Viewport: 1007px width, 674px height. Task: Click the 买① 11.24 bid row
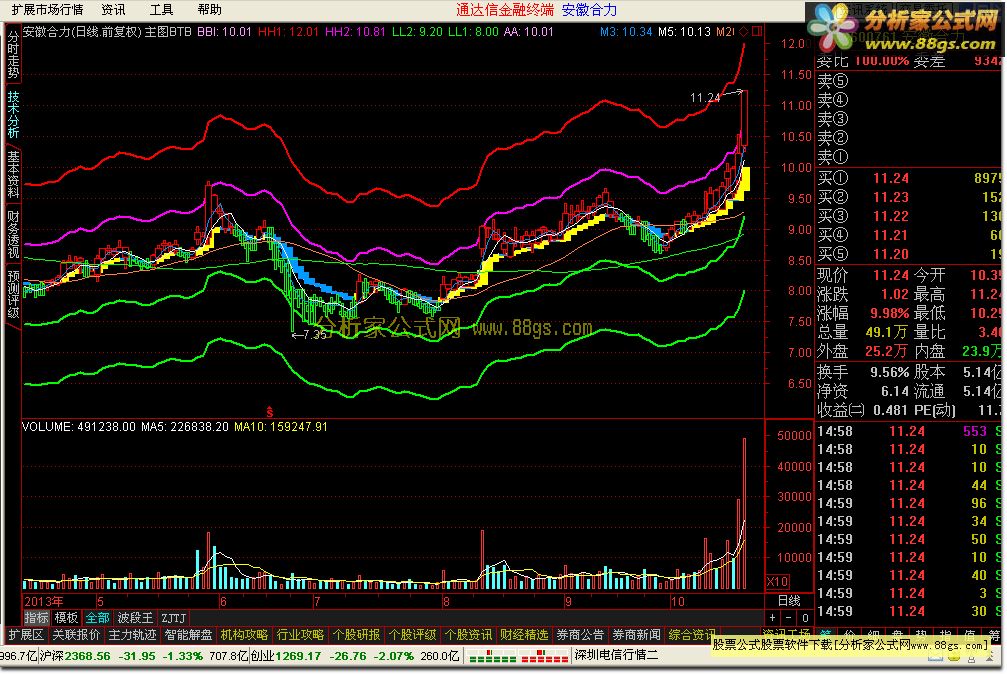[x=909, y=178]
